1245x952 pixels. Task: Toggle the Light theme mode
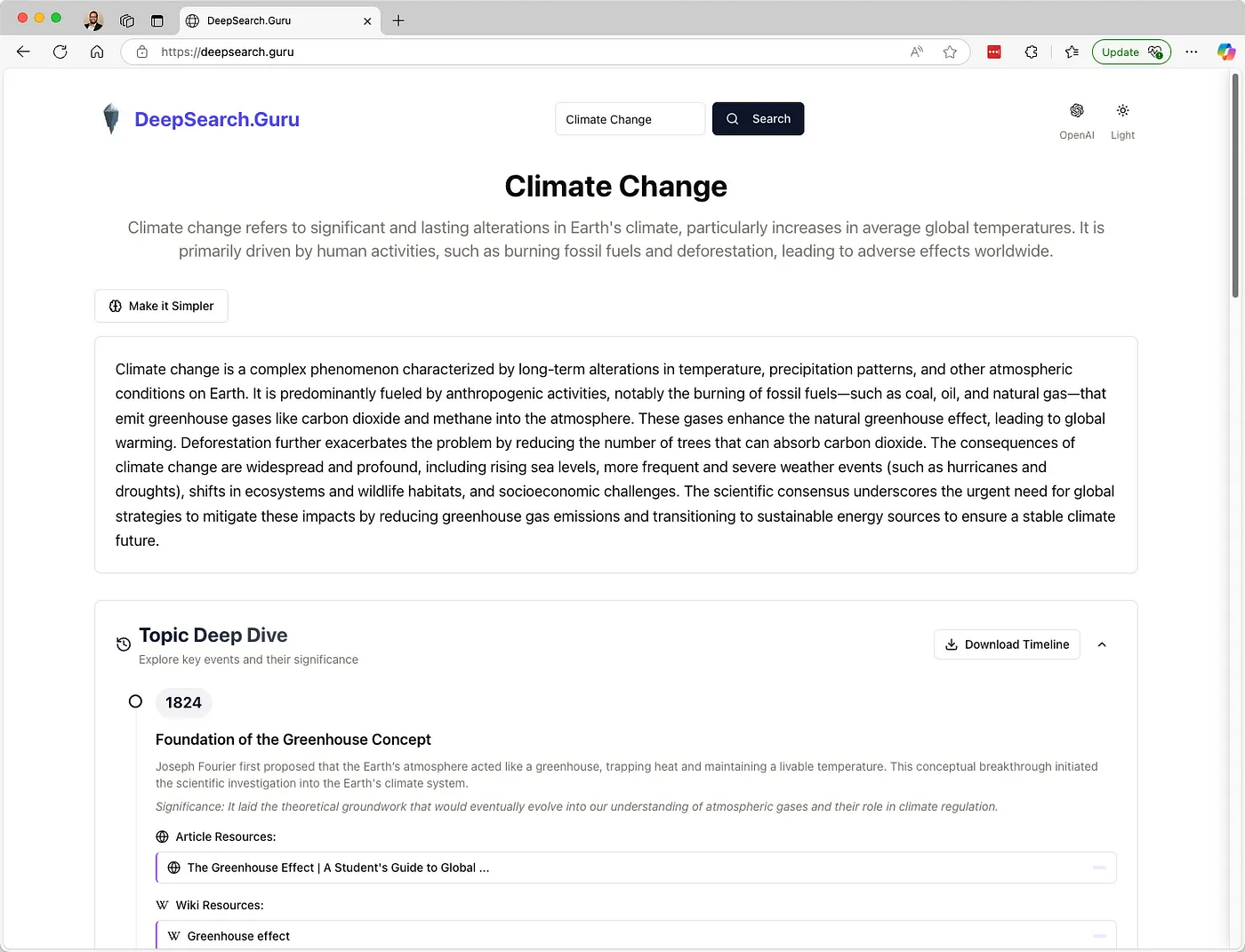(x=1122, y=111)
